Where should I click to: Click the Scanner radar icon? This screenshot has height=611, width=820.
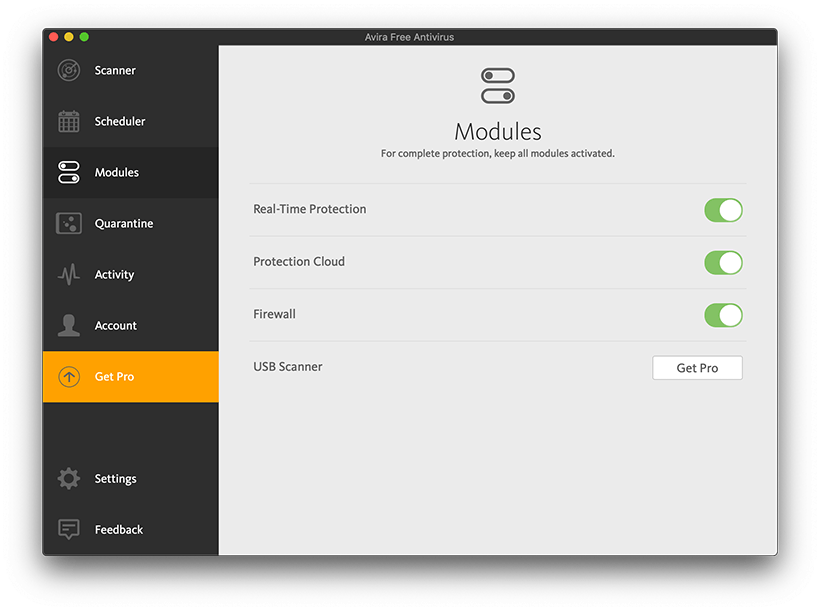pos(69,70)
